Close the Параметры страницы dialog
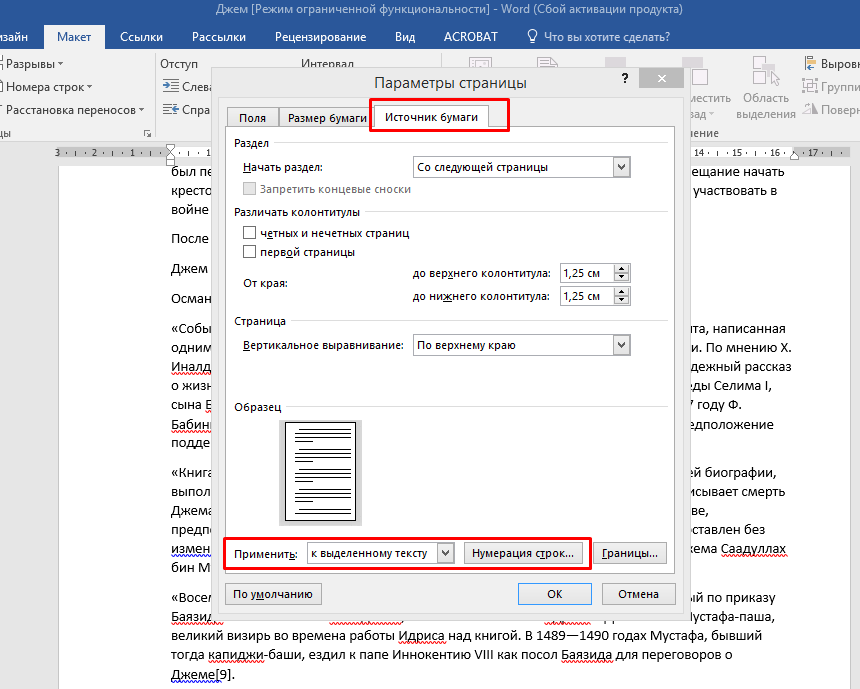Viewport: 860px width, 689px height. (661, 78)
